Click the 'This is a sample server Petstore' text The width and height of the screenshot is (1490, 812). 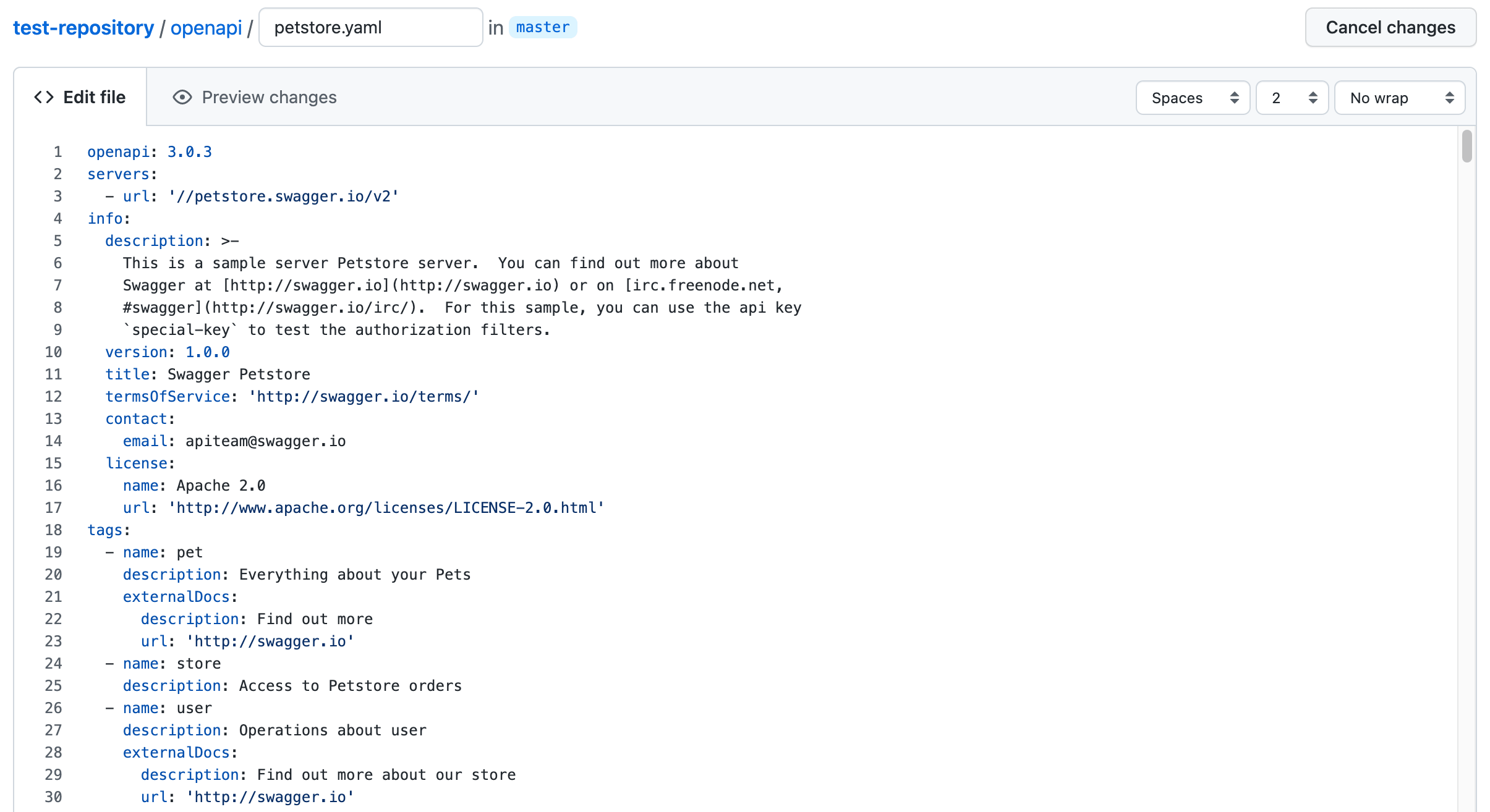click(x=430, y=263)
